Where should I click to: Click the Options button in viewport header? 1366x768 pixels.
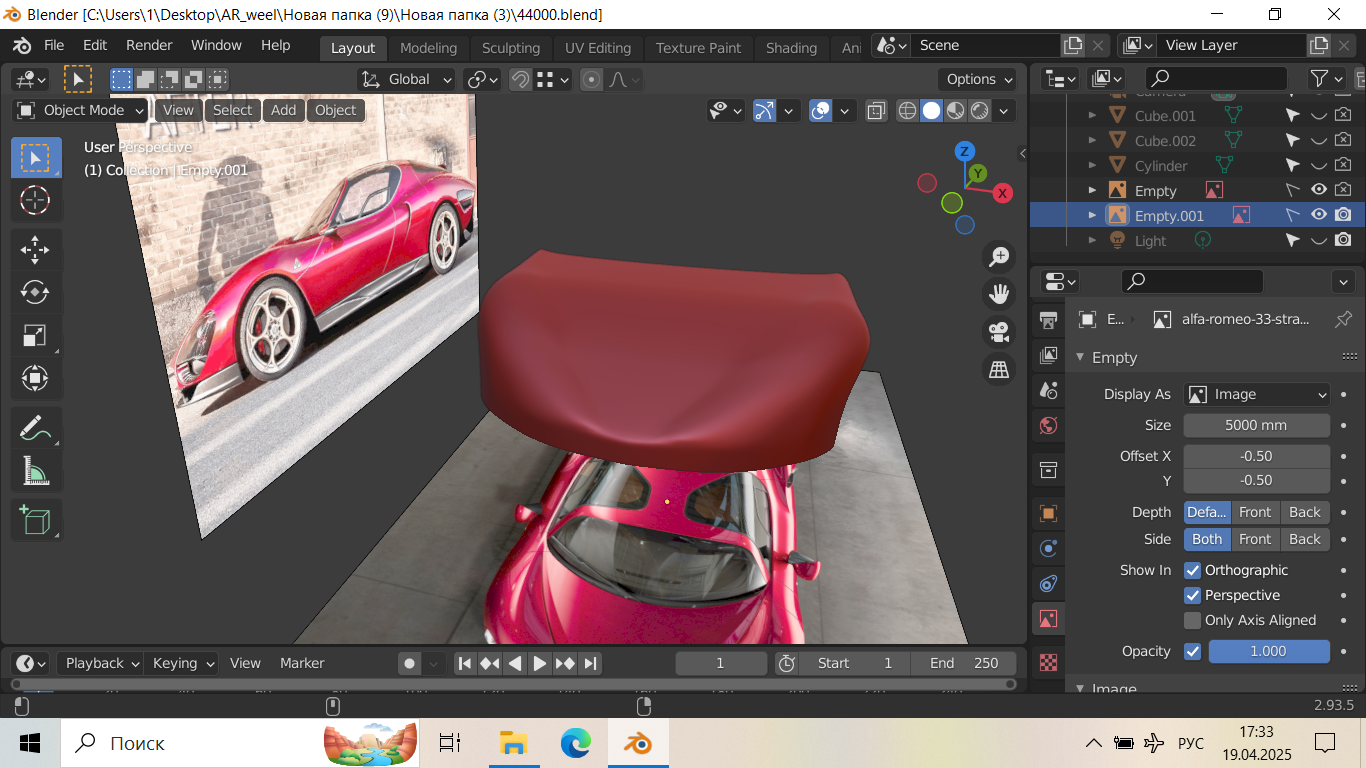click(x=978, y=79)
